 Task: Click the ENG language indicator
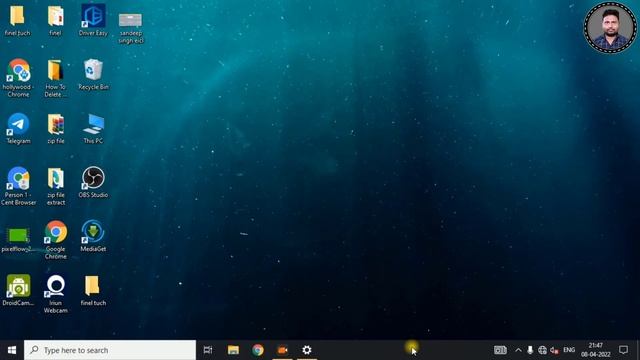(569, 350)
